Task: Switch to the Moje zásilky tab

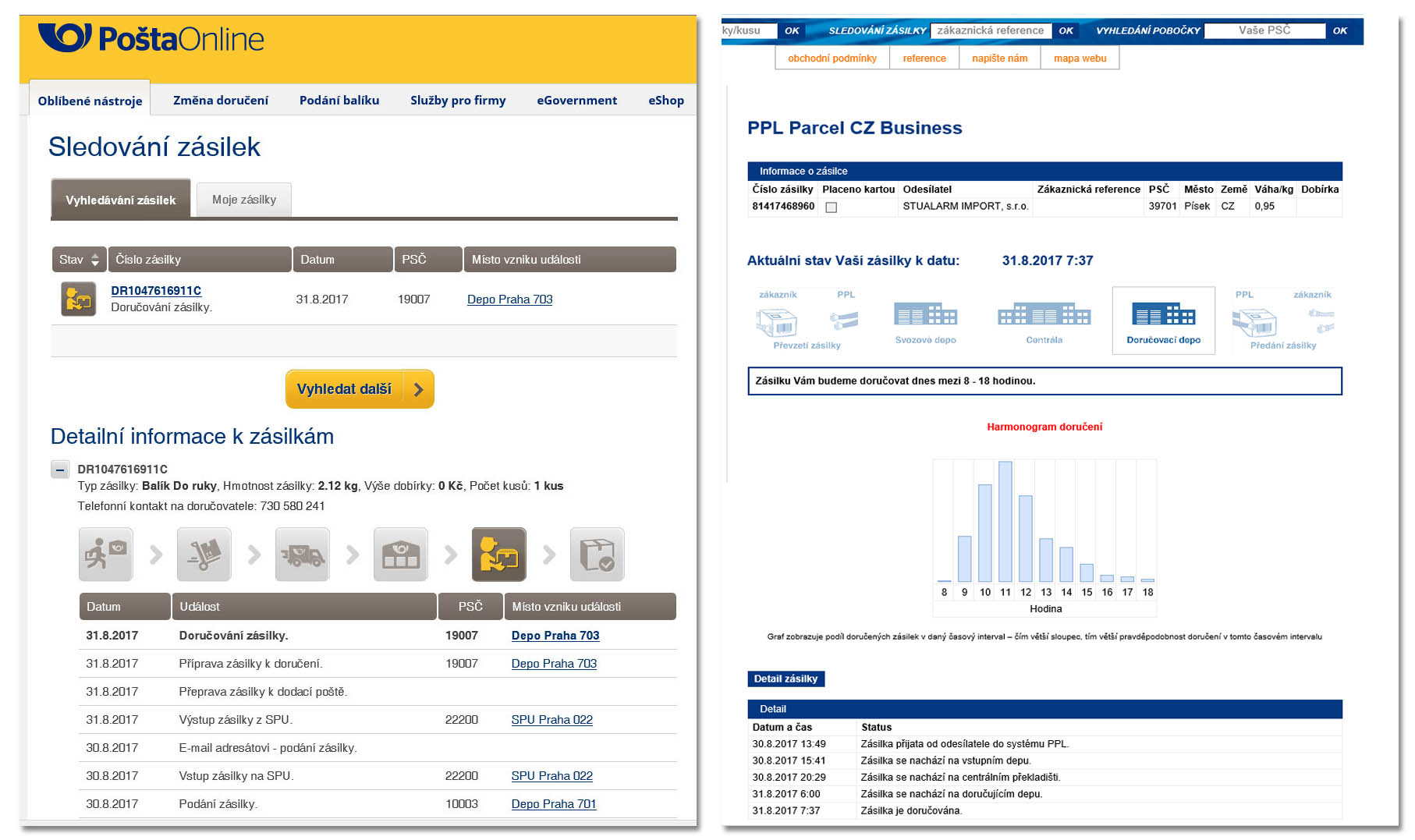Action: [244, 200]
